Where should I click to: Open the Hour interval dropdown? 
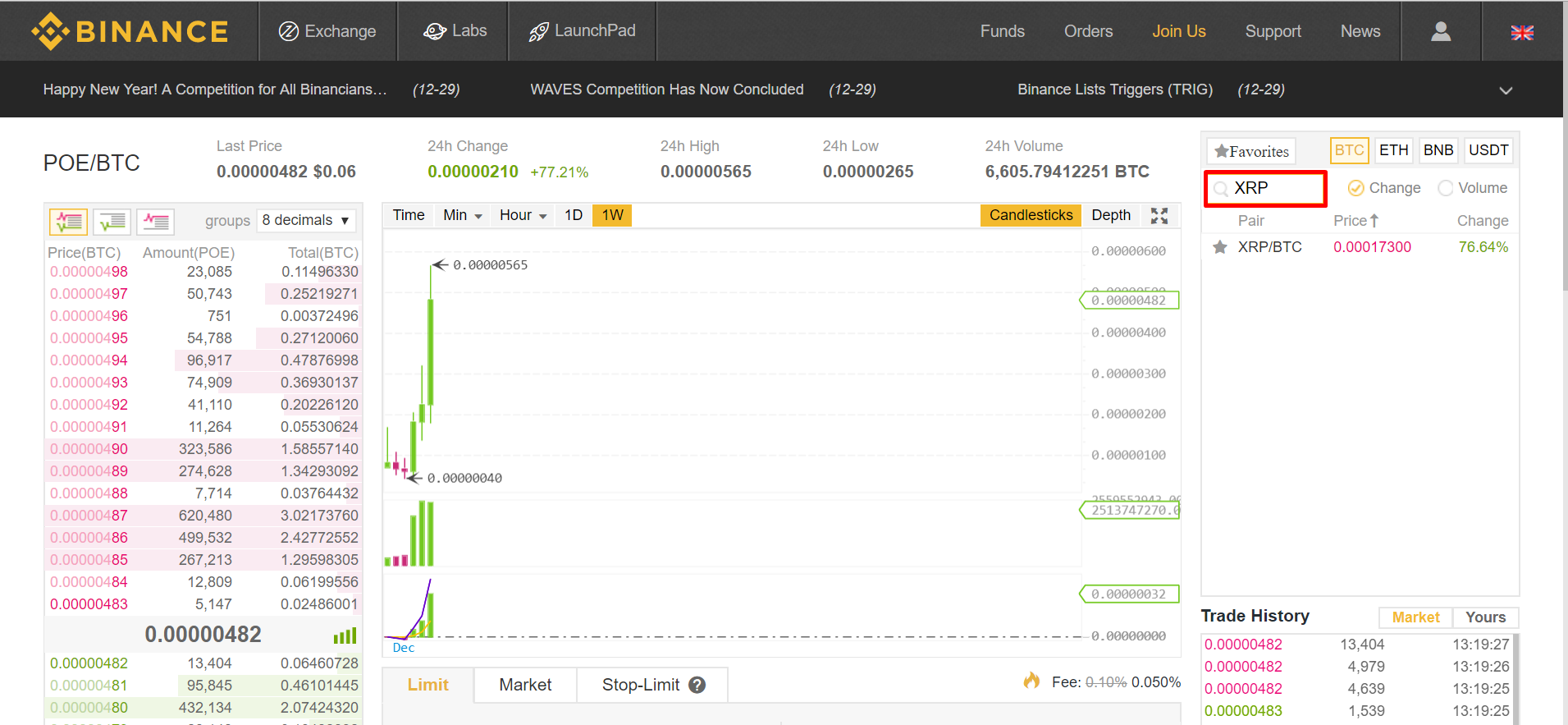point(523,215)
